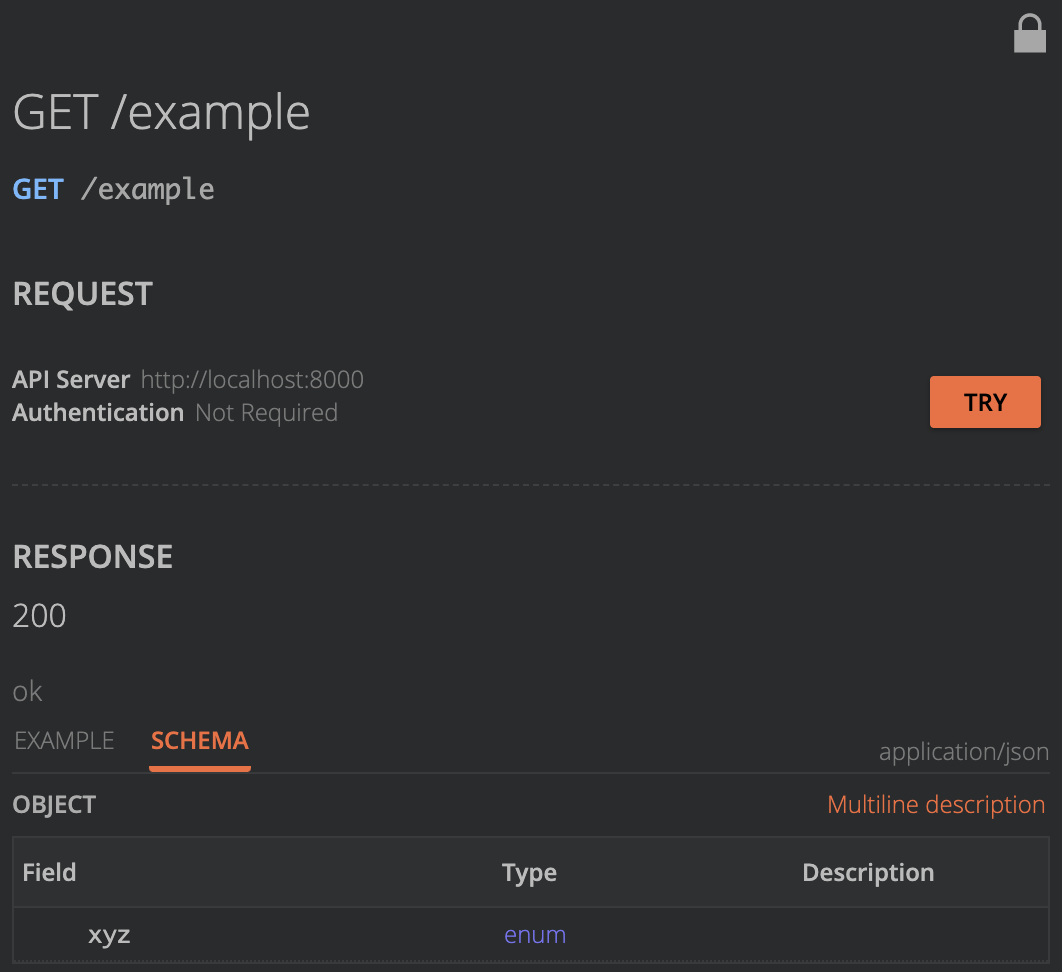Click the http://localhost:8000 server URL
1062x972 pixels.
[x=252, y=380]
